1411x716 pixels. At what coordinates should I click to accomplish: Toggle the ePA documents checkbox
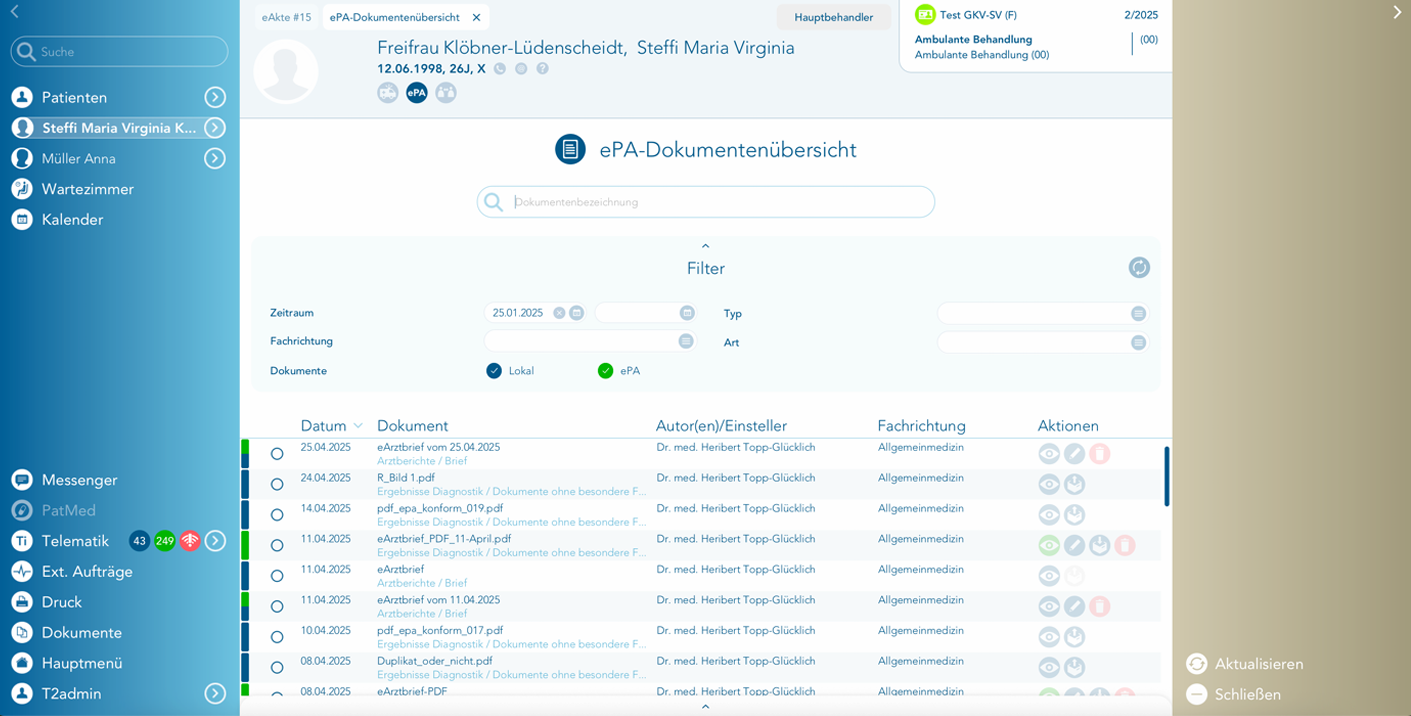(605, 371)
